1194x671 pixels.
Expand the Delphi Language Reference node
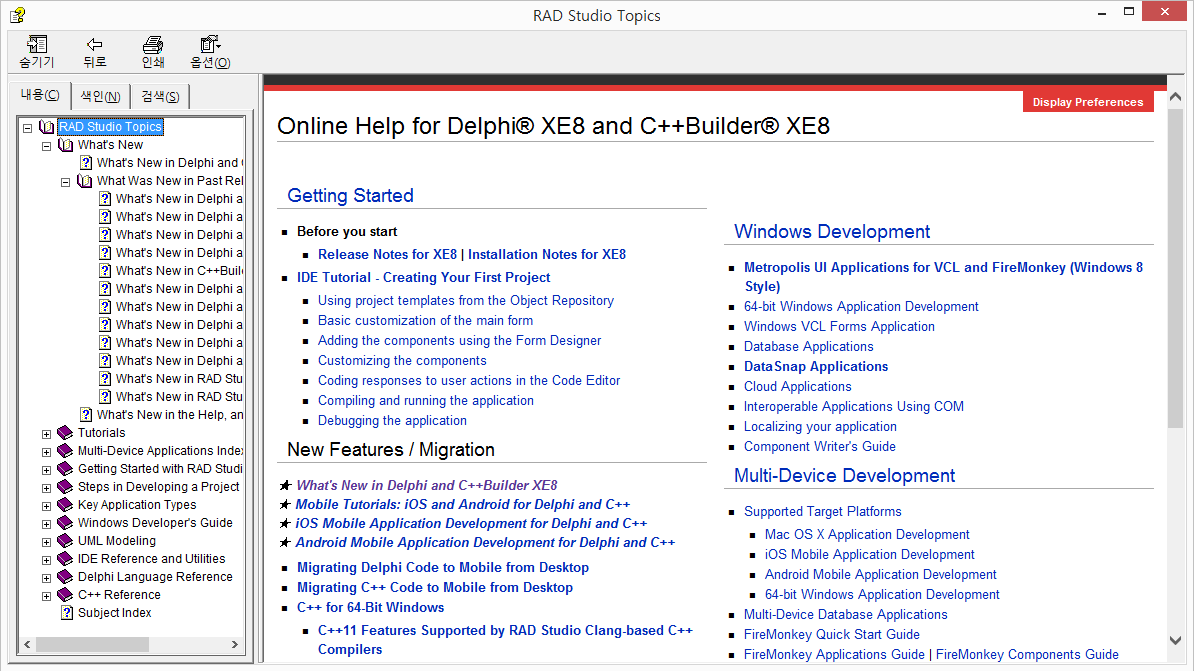coord(46,578)
